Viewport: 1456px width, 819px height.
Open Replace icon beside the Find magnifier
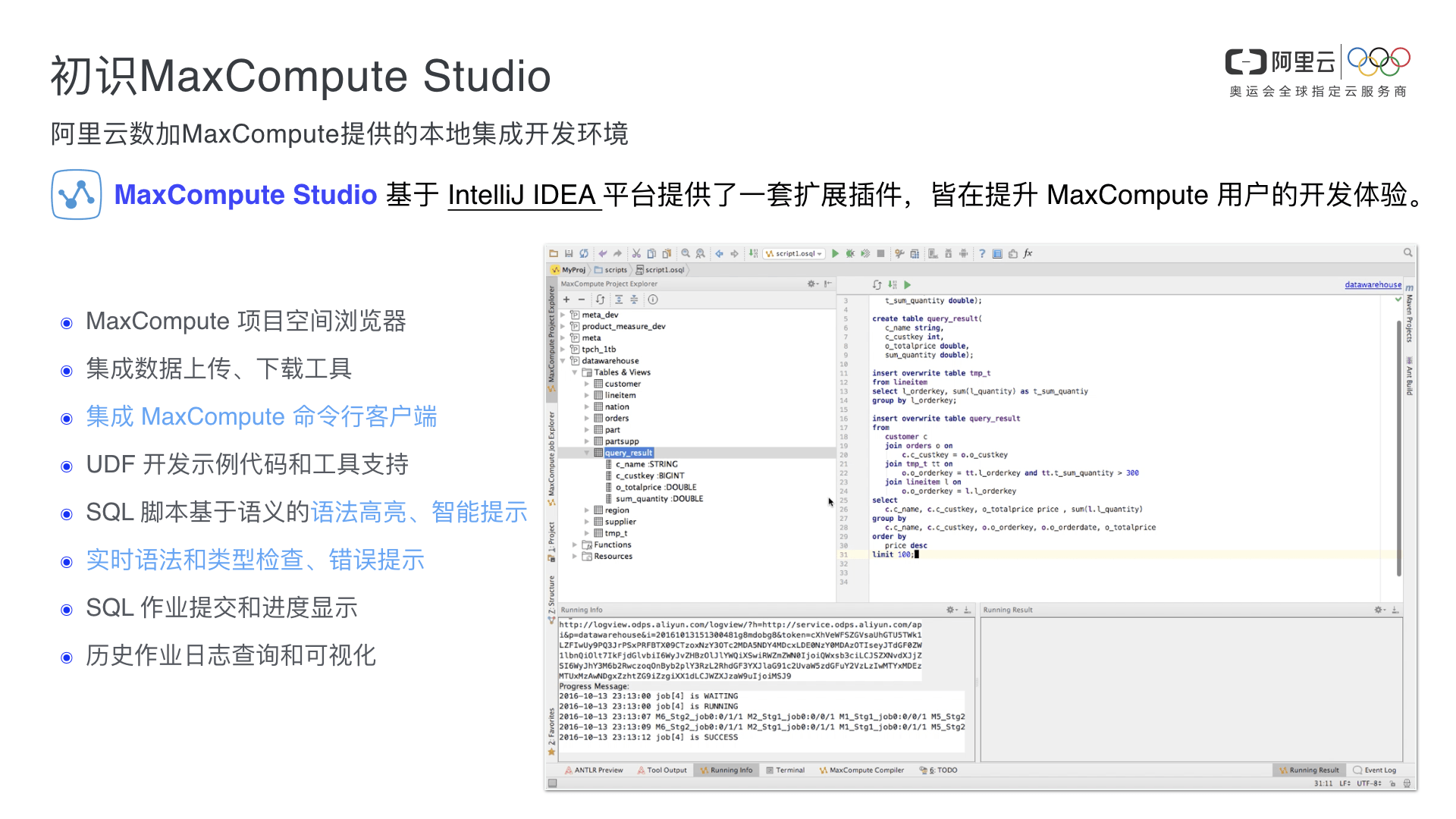[700, 254]
